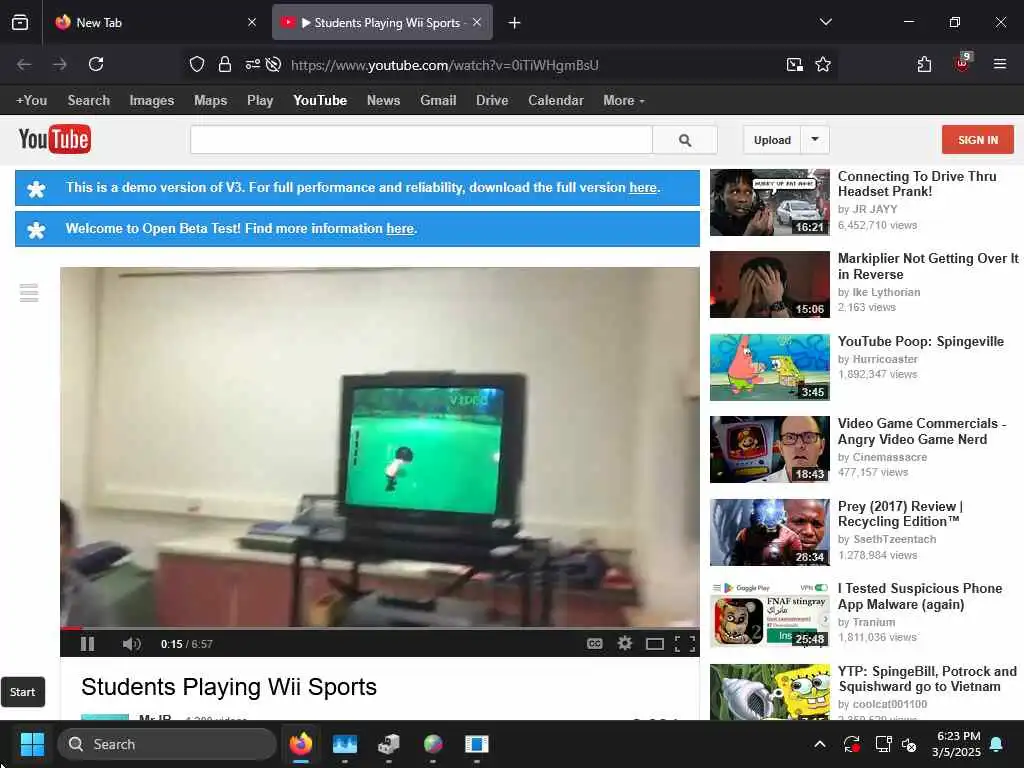This screenshot has height=768, width=1024.
Task: Mute the video using the speaker icon
Action: (131, 644)
